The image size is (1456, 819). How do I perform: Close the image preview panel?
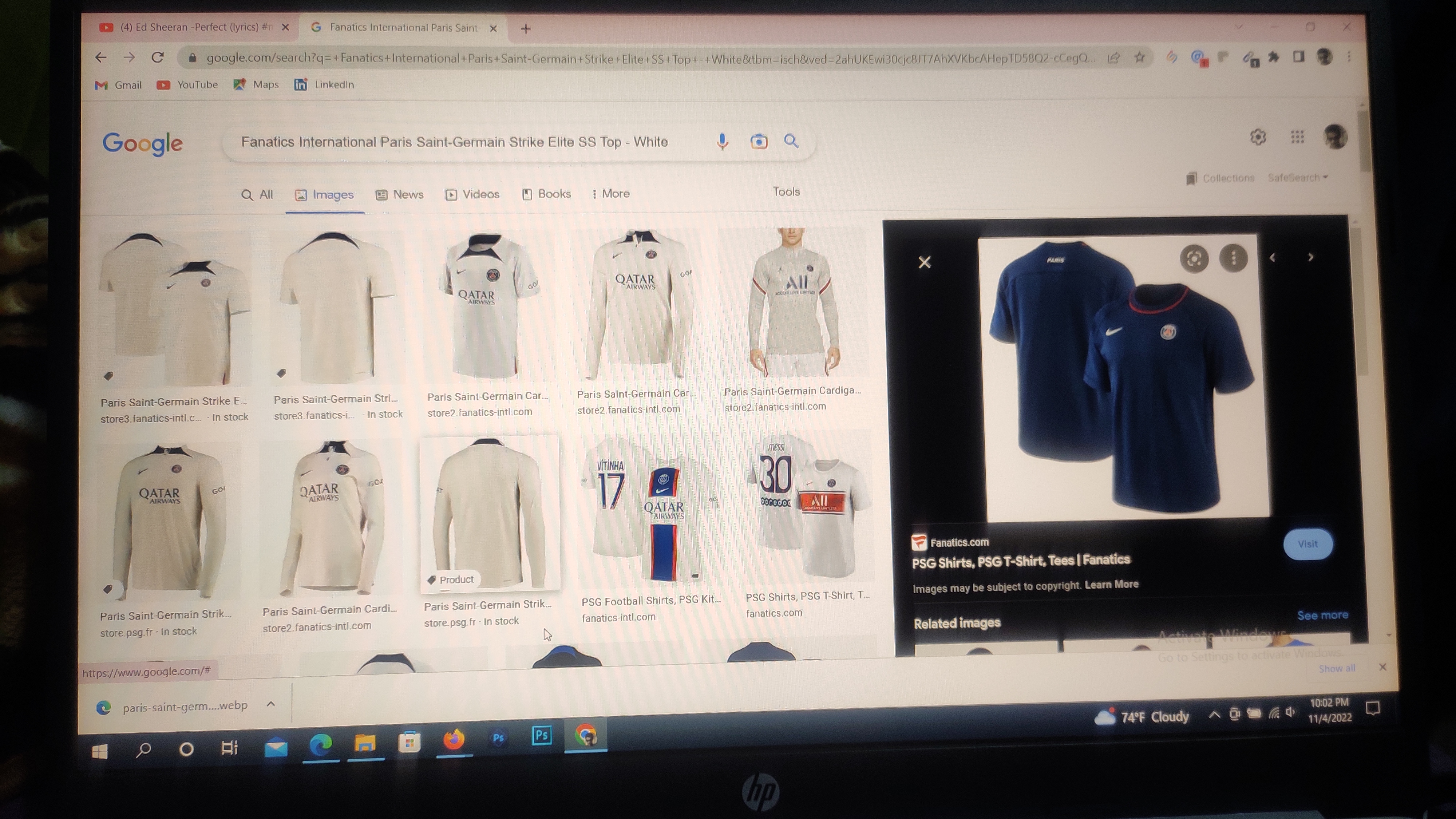click(925, 262)
